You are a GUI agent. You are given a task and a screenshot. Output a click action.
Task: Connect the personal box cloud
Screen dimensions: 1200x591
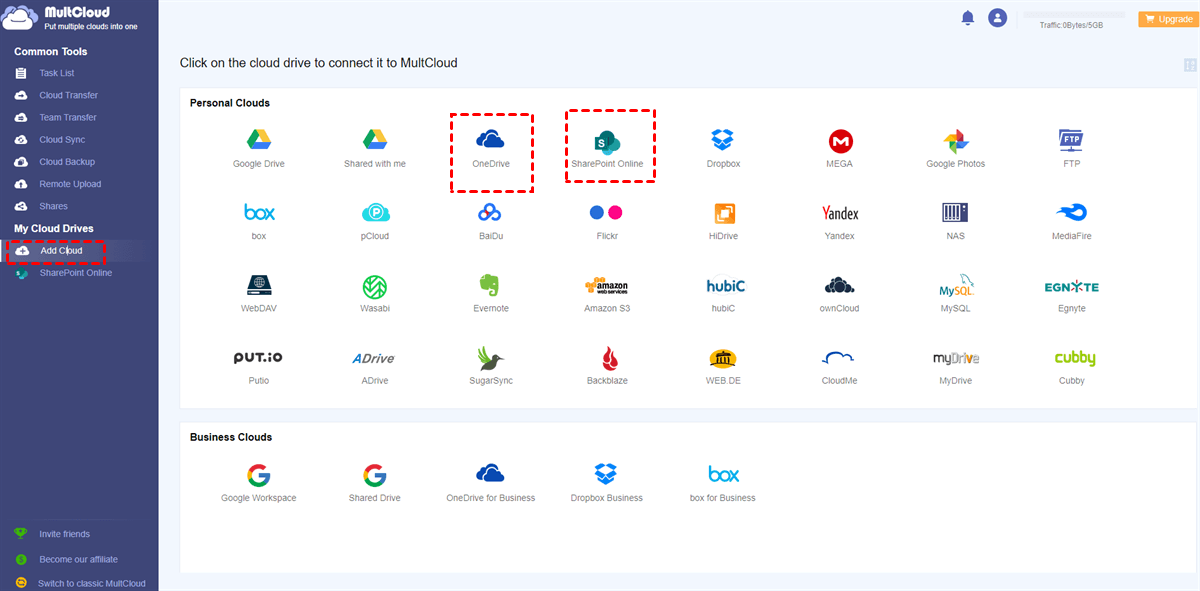pos(259,221)
